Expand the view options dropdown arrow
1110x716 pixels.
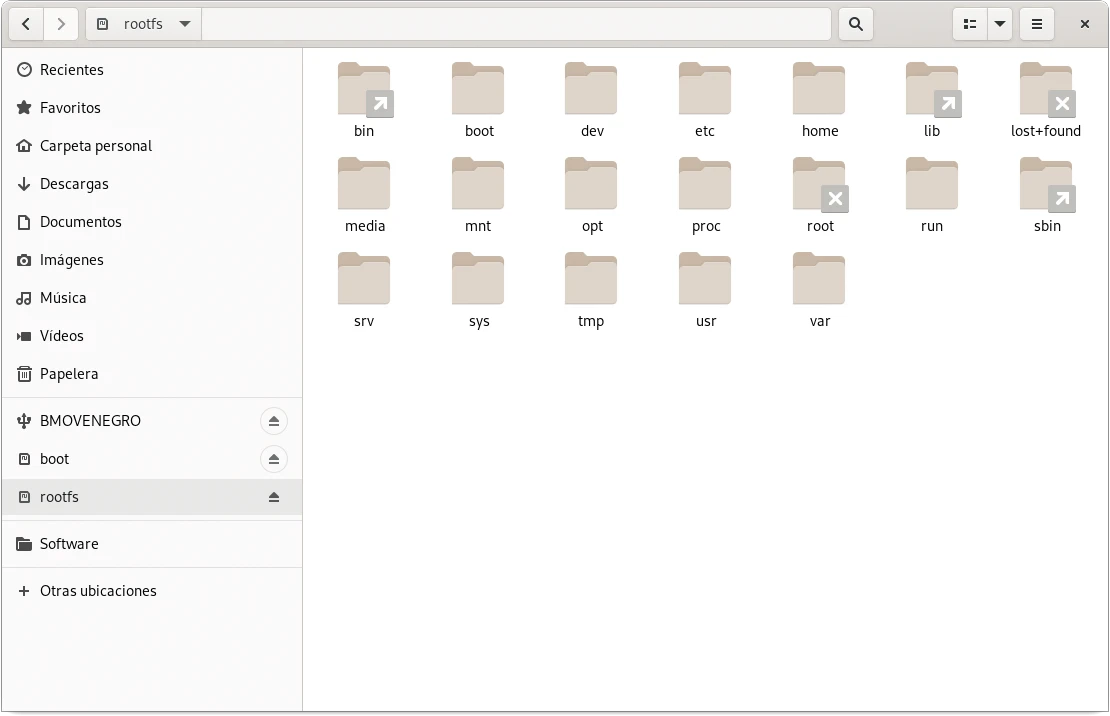1000,24
